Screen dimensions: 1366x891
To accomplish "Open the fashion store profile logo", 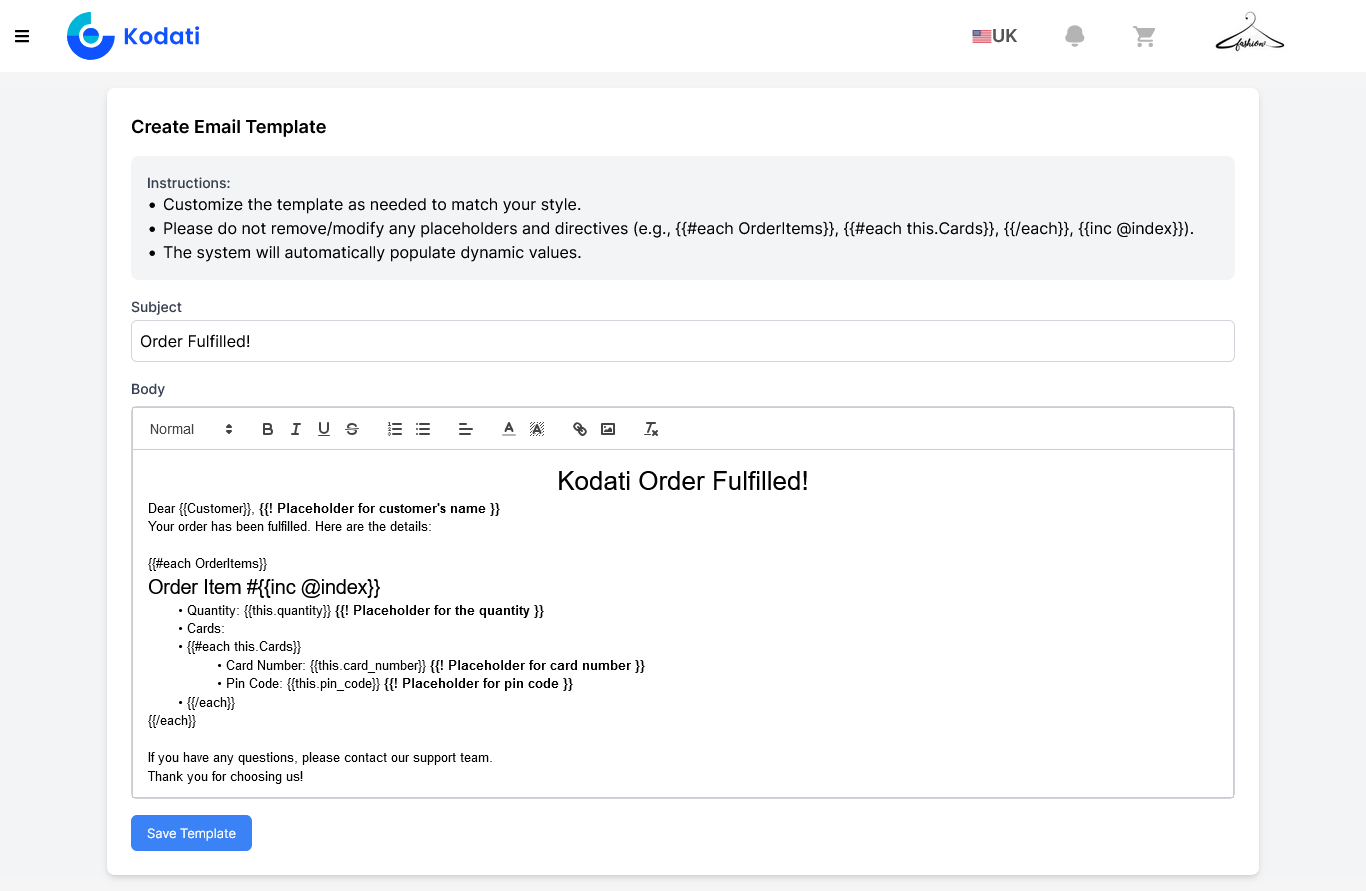I will [1250, 33].
